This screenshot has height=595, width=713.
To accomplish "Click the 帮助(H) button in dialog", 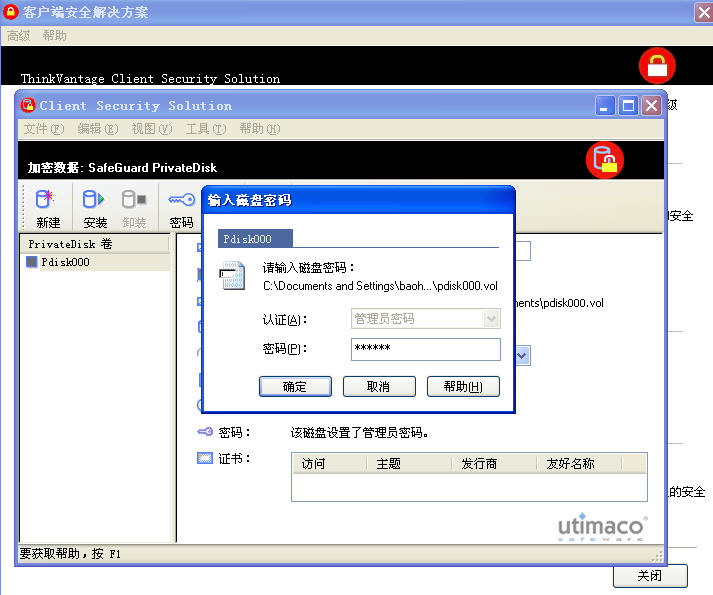I will coord(463,386).
